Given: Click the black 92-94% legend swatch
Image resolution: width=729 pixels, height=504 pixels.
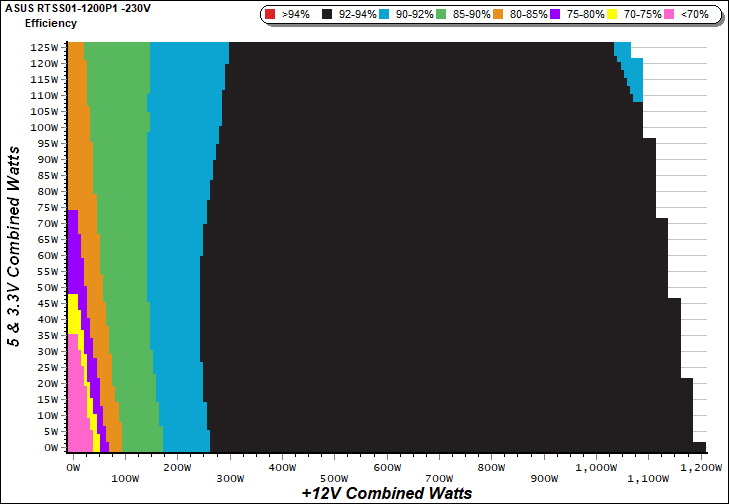Looking at the screenshot, I should [326, 15].
